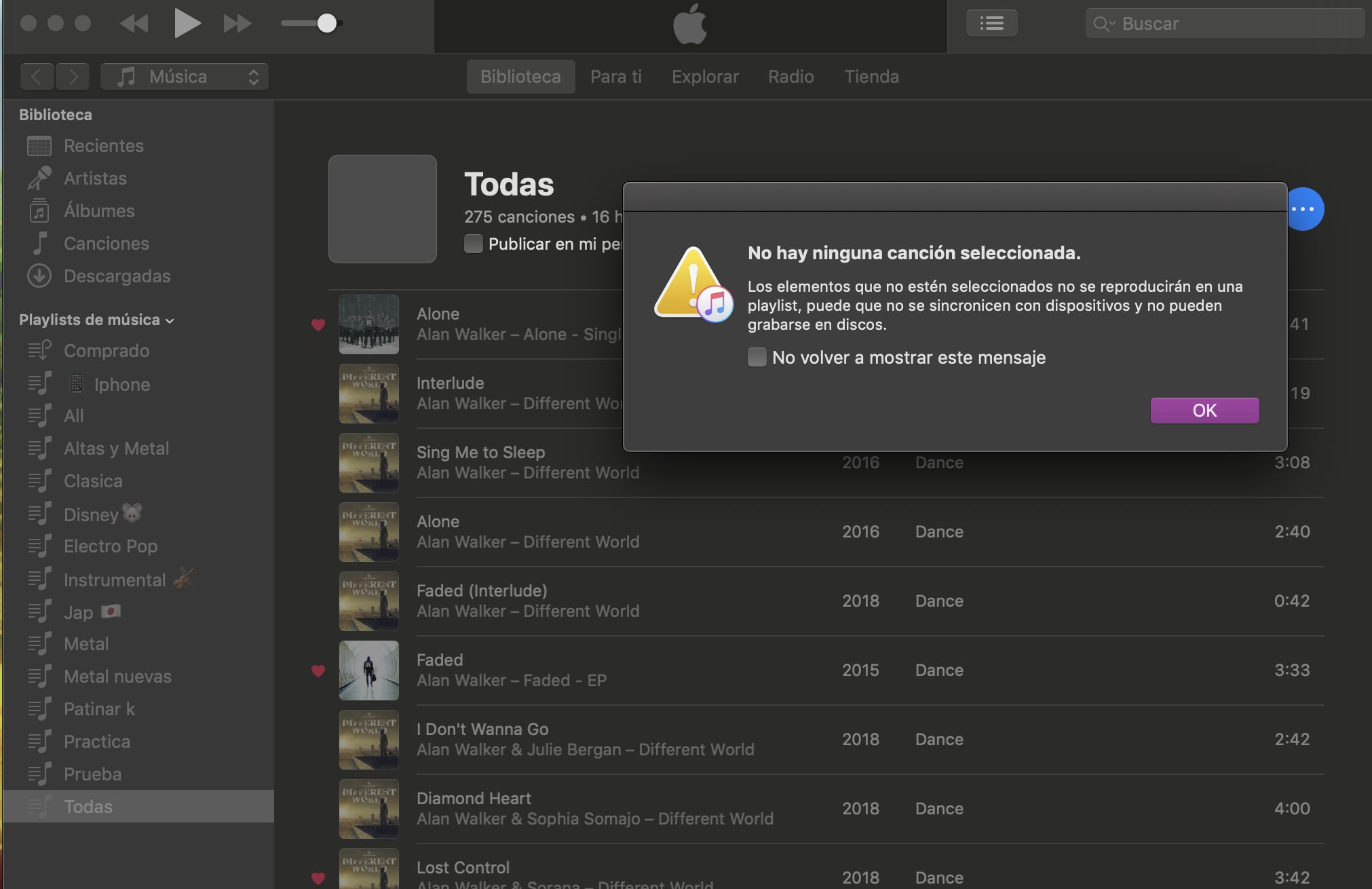Click the volume slider knob
Screen dimensions: 1372x889
click(x=327, y=24)
